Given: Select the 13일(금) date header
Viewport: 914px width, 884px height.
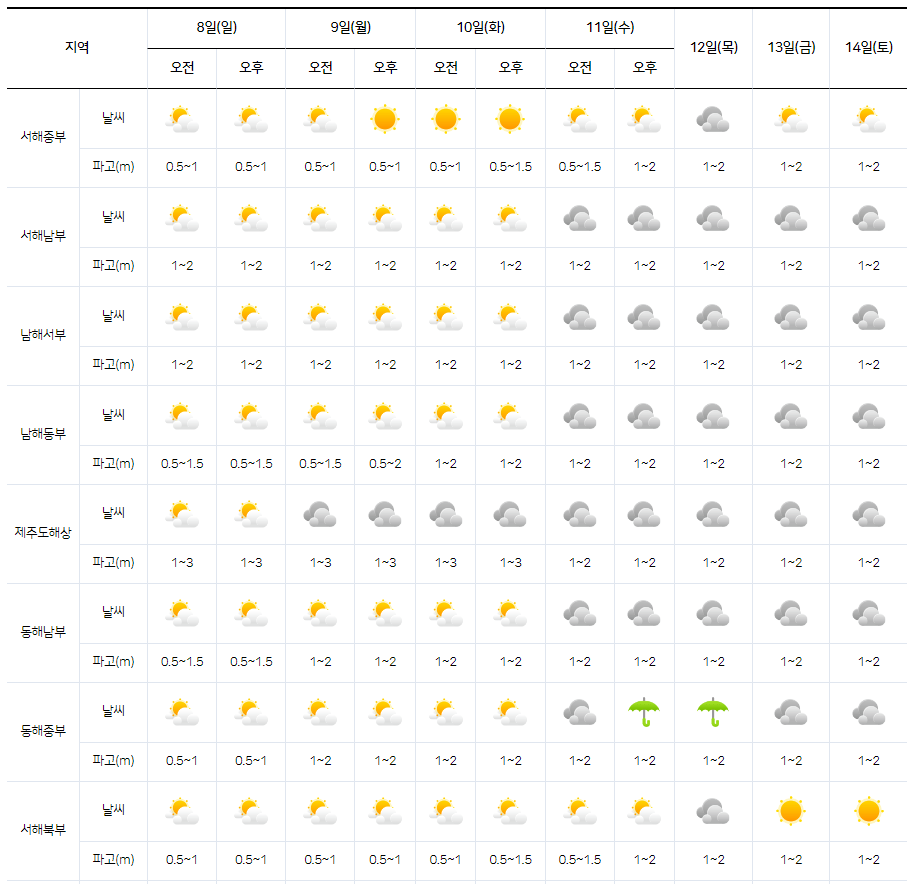Looking at the screenshot, I should [791, 47].
